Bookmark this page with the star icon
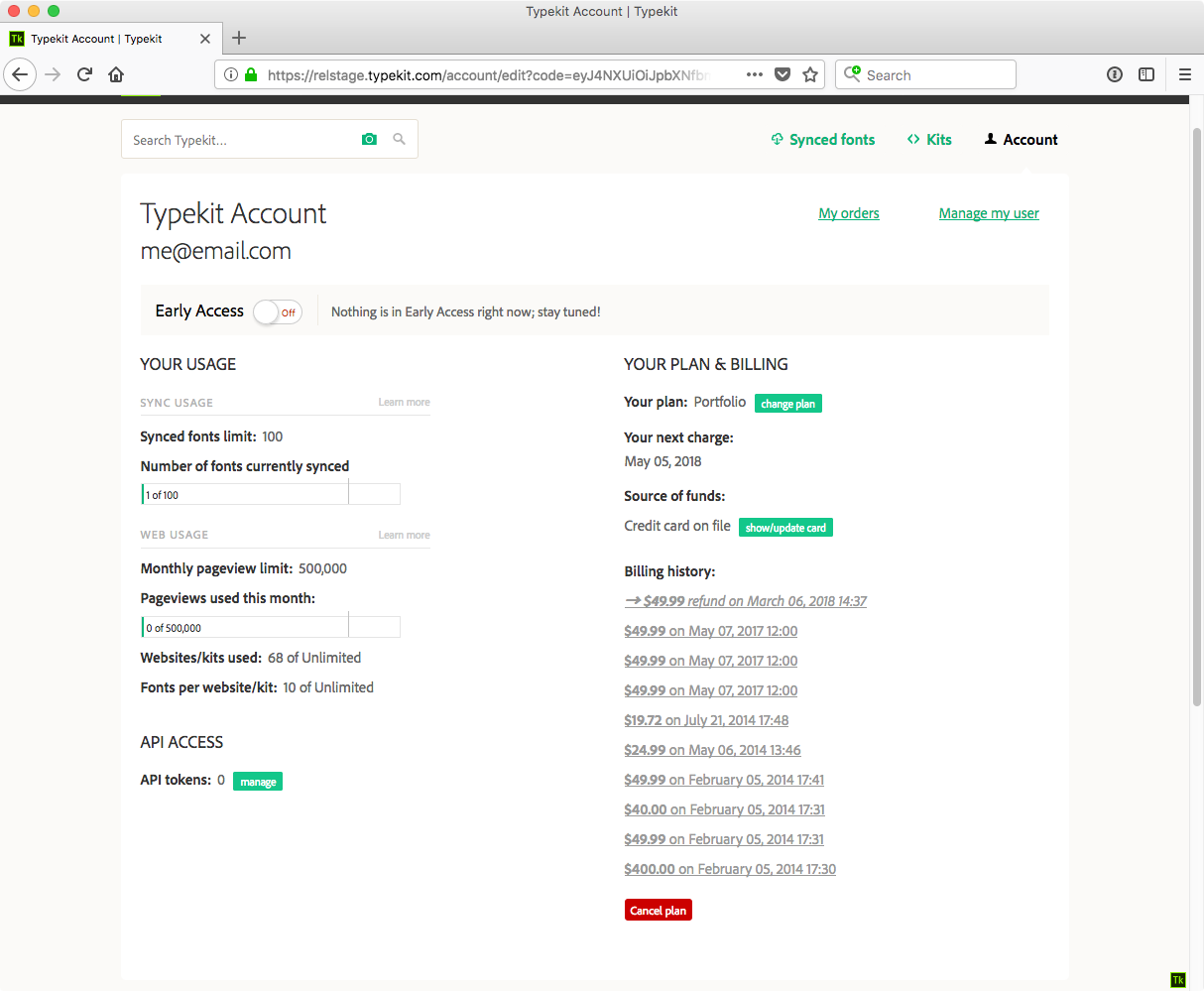1204x991 pixels. click(810, 74)
